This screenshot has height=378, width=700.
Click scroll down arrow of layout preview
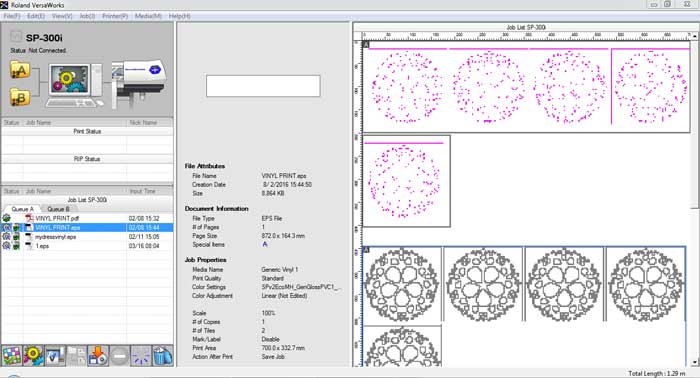(x=695, y=362)
